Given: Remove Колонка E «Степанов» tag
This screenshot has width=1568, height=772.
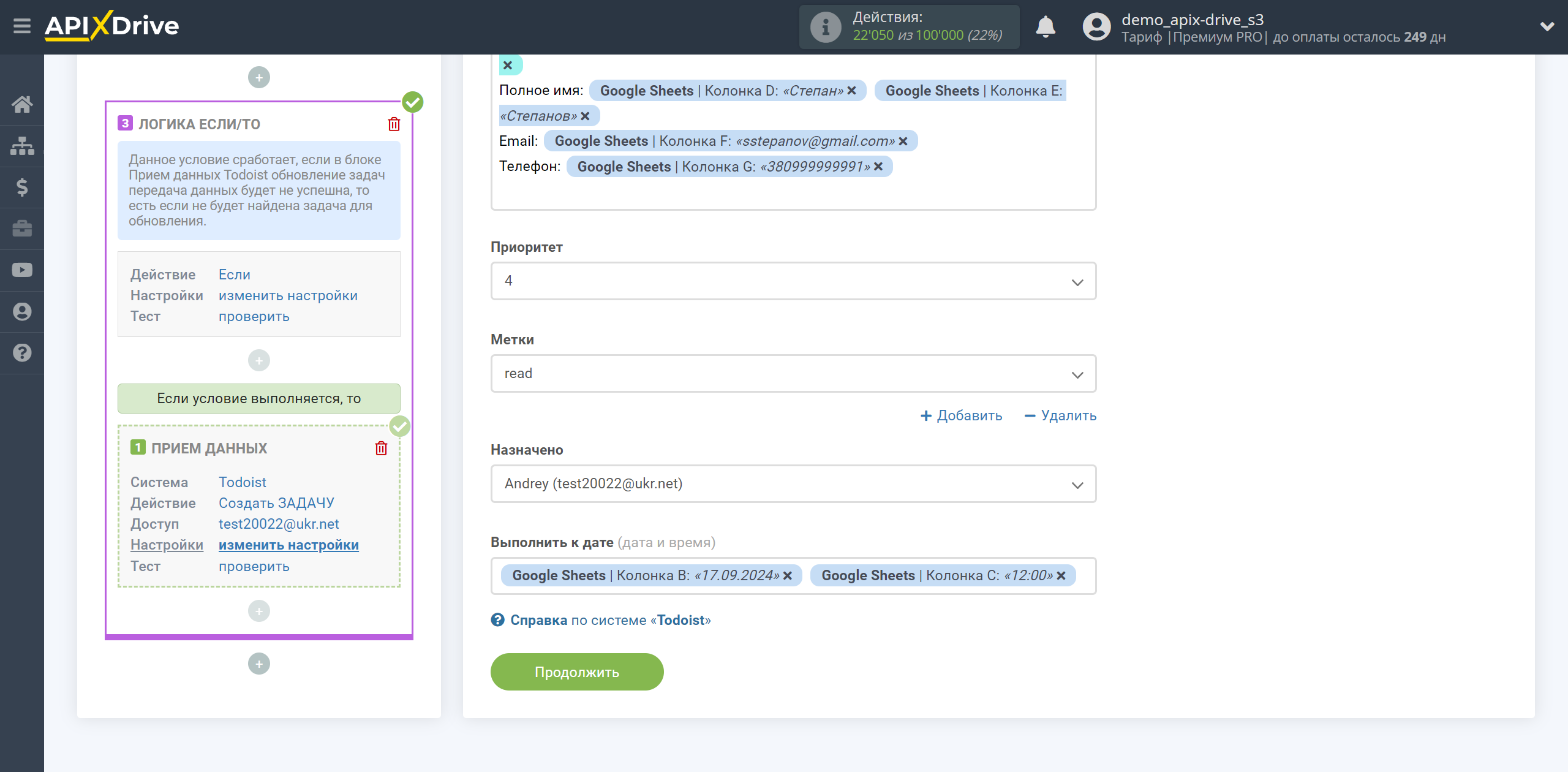Looking at the screenshot, I should tap(585, 116).
